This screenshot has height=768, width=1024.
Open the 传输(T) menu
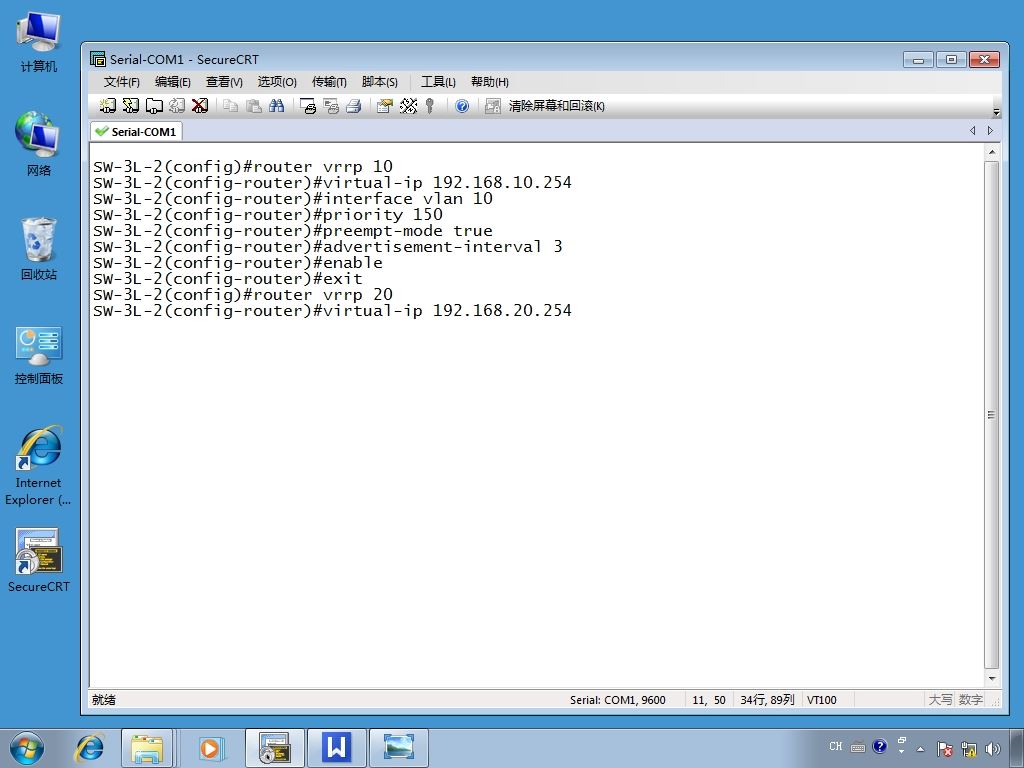click(x=328, y=82)
